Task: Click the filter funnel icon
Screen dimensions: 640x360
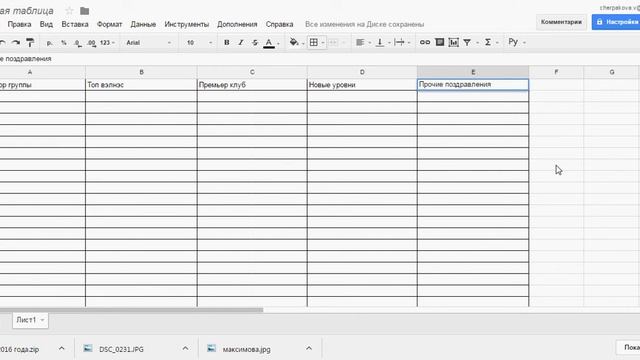Action: coord(467,42)
